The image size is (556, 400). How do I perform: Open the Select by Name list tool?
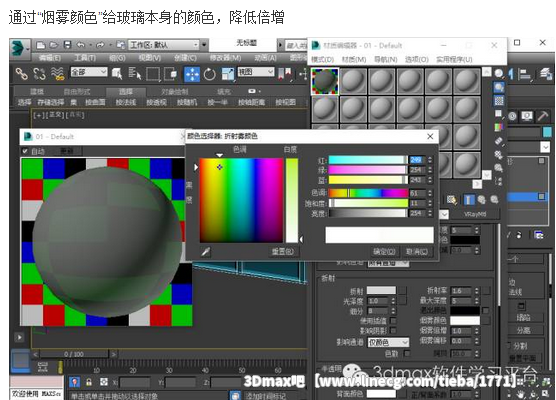pyautogui.click(x=135, y=74)
